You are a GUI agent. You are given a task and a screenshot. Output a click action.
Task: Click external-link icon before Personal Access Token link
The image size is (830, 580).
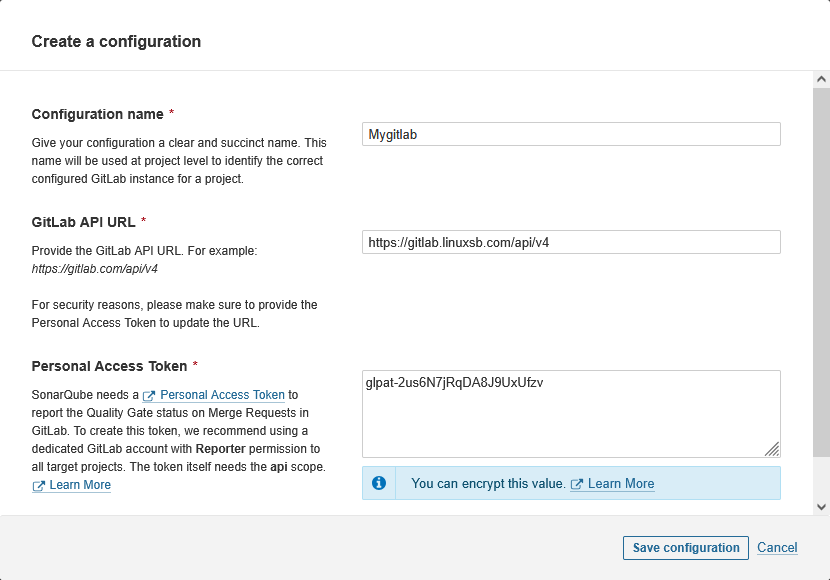pos(149,396)
